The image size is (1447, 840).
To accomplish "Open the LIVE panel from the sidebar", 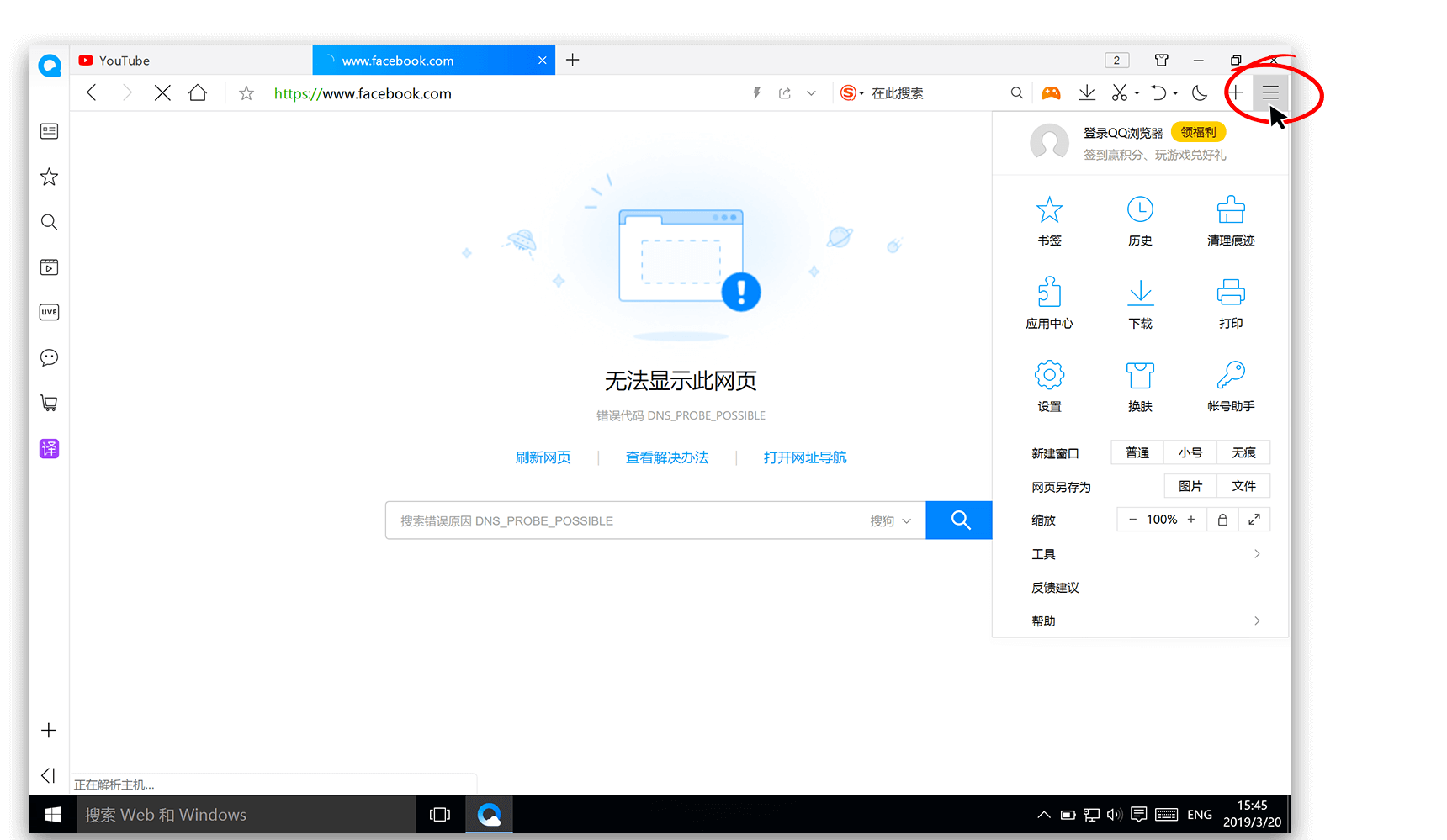I will pos(48,312).
